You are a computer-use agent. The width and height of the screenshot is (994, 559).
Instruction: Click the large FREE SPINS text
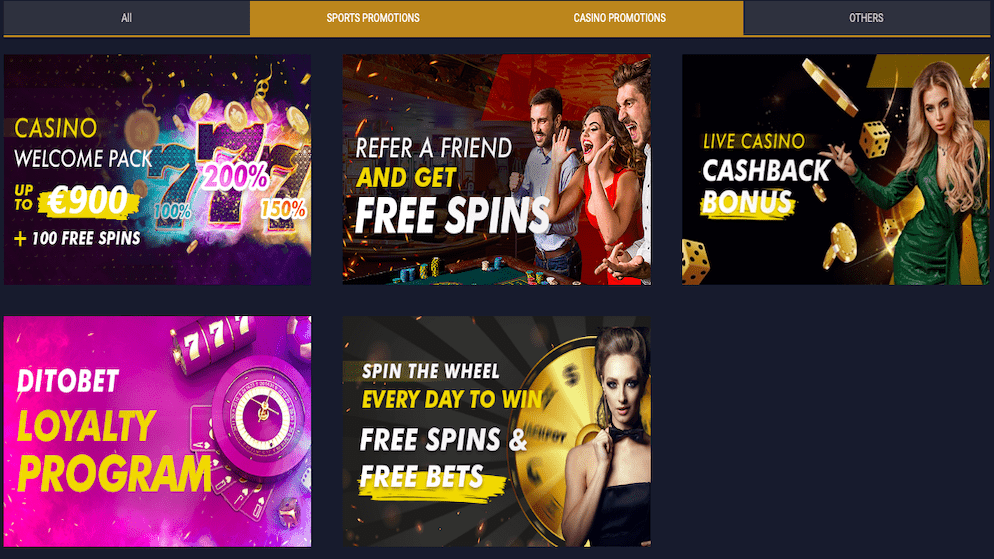pyautogui.click(x=453, y=215)
